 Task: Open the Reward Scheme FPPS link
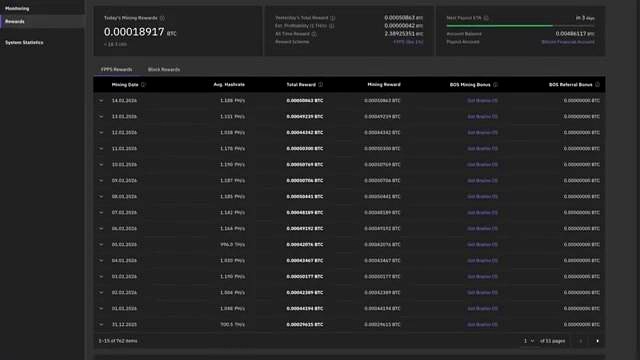coord(408,42)
